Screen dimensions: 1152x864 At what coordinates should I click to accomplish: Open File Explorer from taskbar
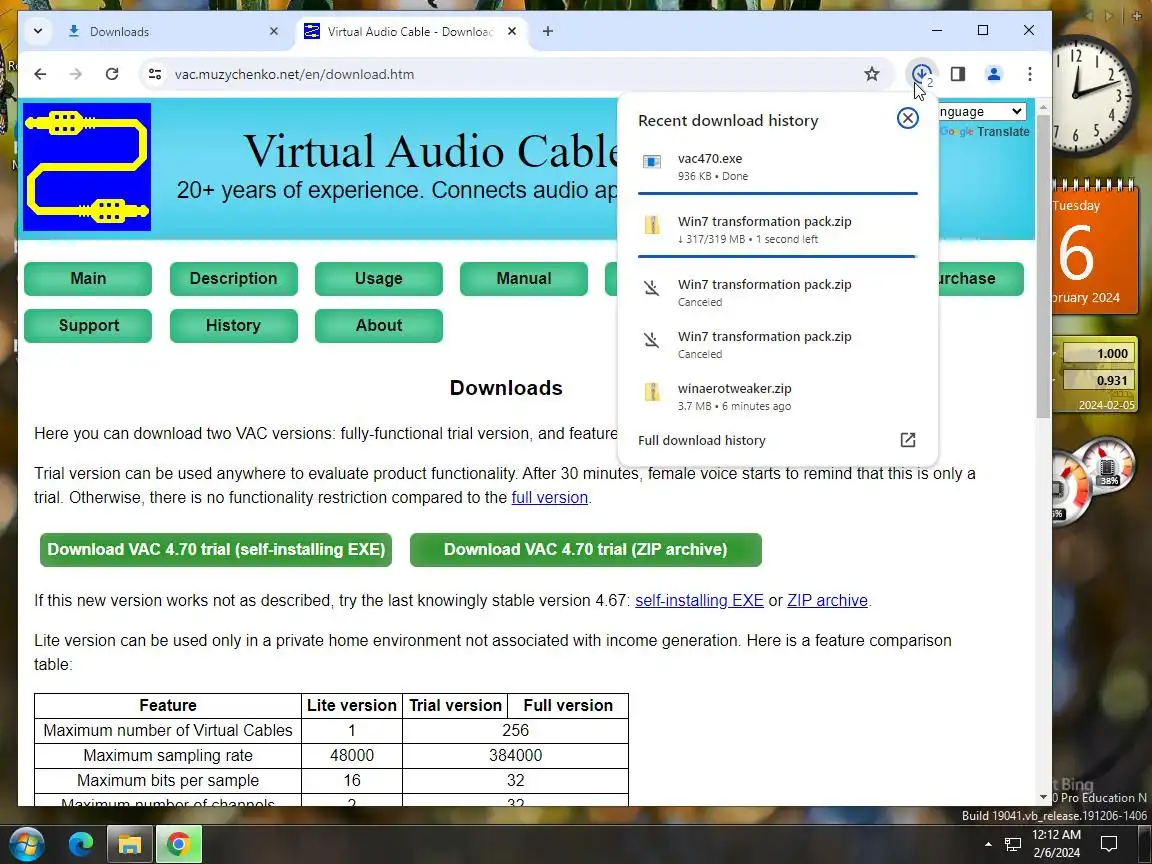point(129,844)
